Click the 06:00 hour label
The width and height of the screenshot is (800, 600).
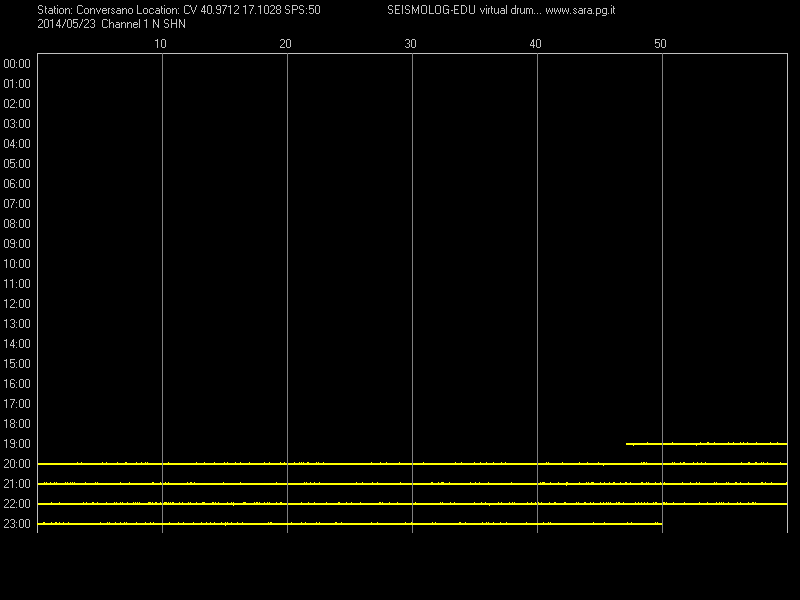17,184
